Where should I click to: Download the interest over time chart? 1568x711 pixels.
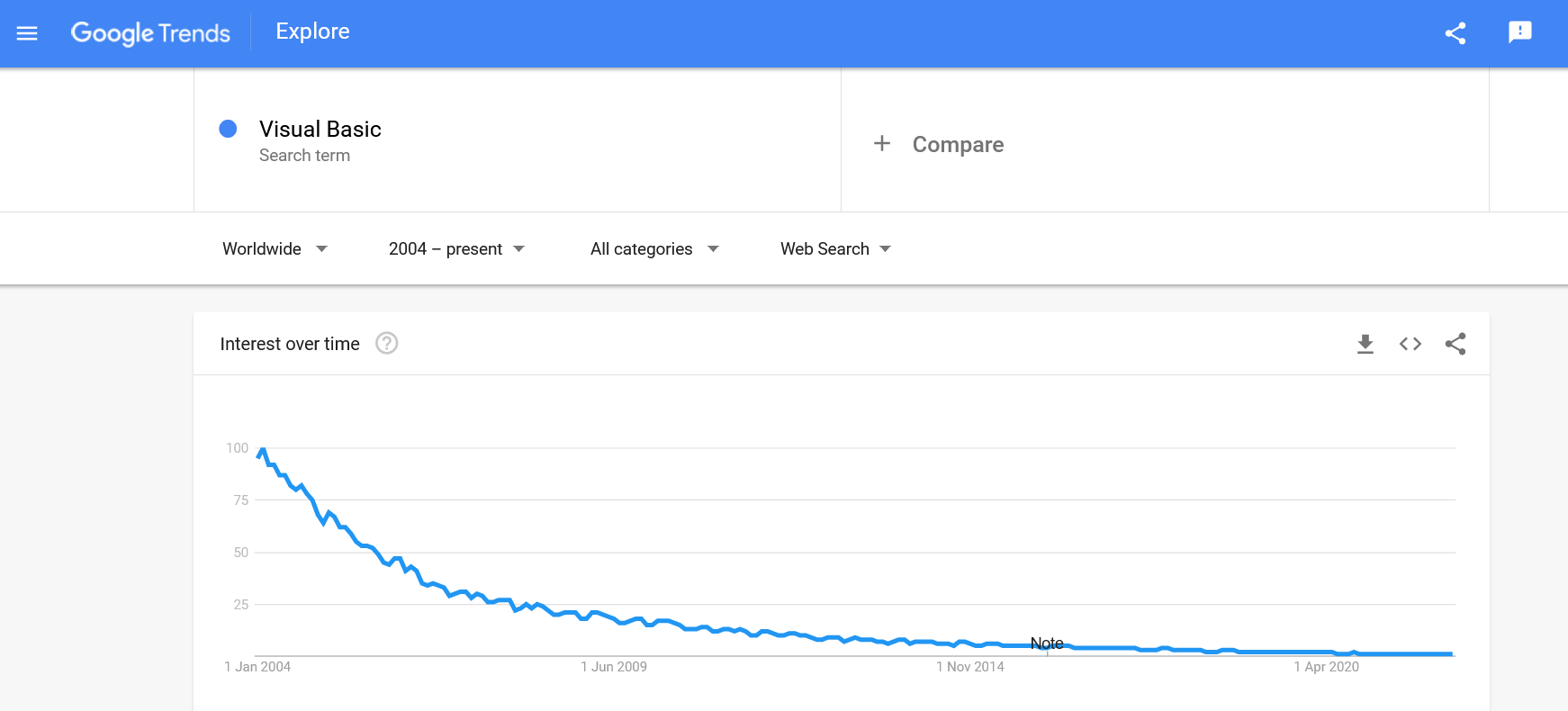tap(1365, 344)
